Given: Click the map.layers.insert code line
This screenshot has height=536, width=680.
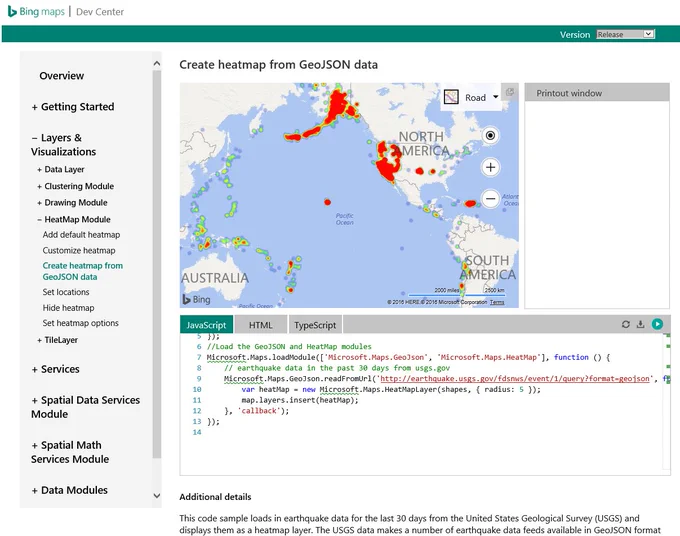Looking at the screenshot, I should [300, 400].
